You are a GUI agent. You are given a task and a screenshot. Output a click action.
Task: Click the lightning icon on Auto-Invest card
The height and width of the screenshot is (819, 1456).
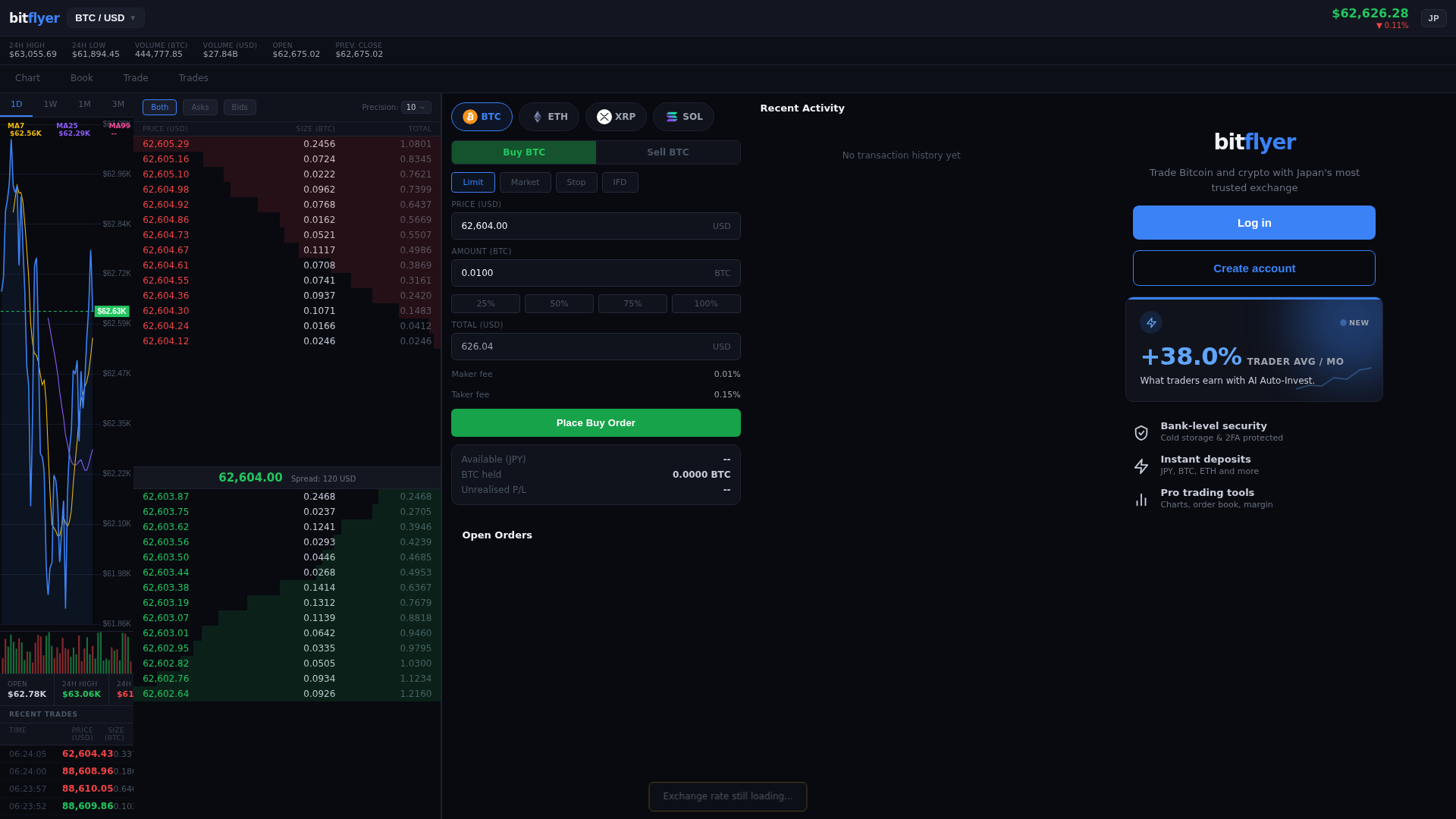[1151, 322]
